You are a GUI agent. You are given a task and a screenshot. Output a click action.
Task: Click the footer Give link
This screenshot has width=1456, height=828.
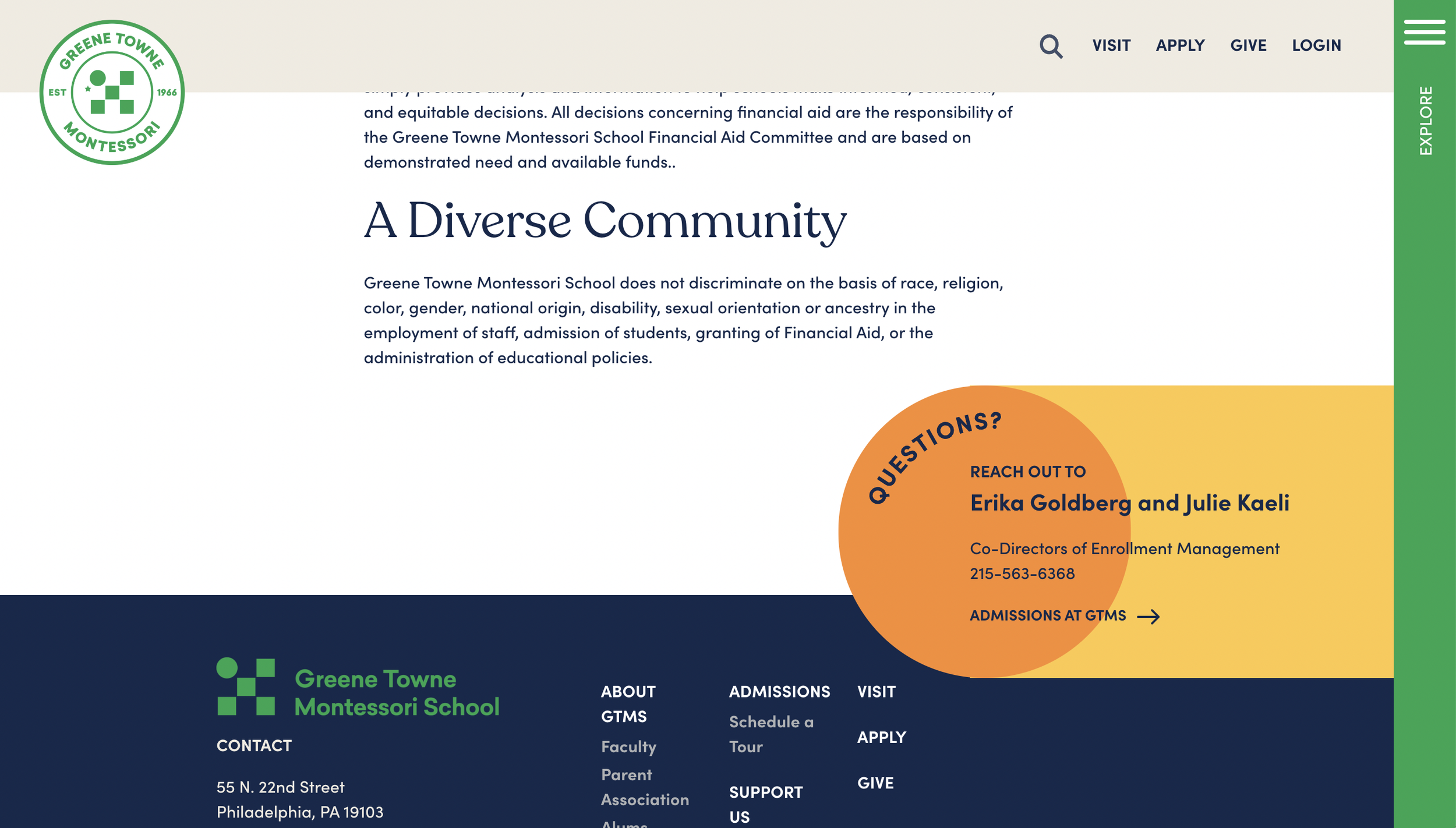[875, 783]
